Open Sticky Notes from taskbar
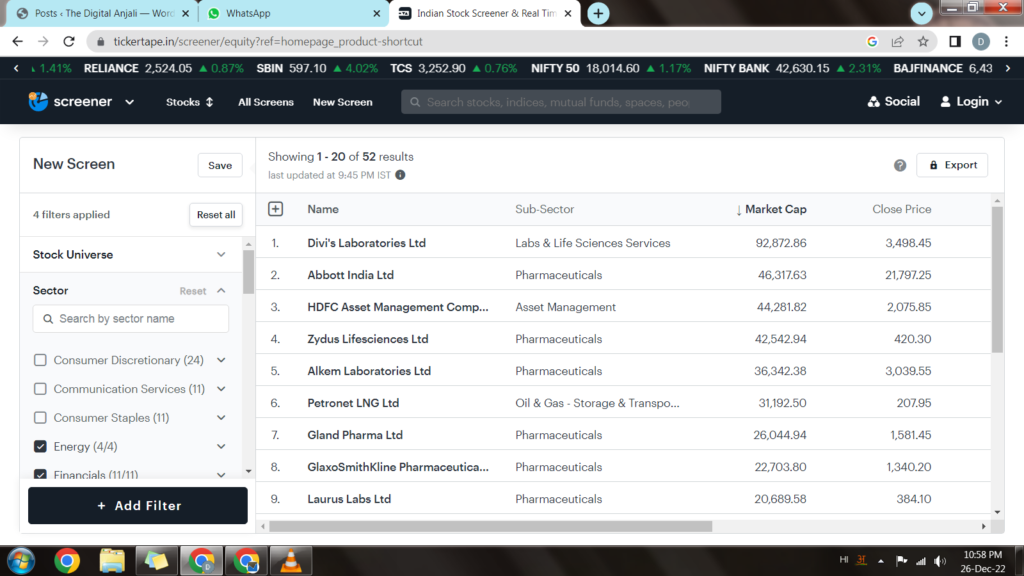The height and width of the screenshot is (576, 1024). 156,561
